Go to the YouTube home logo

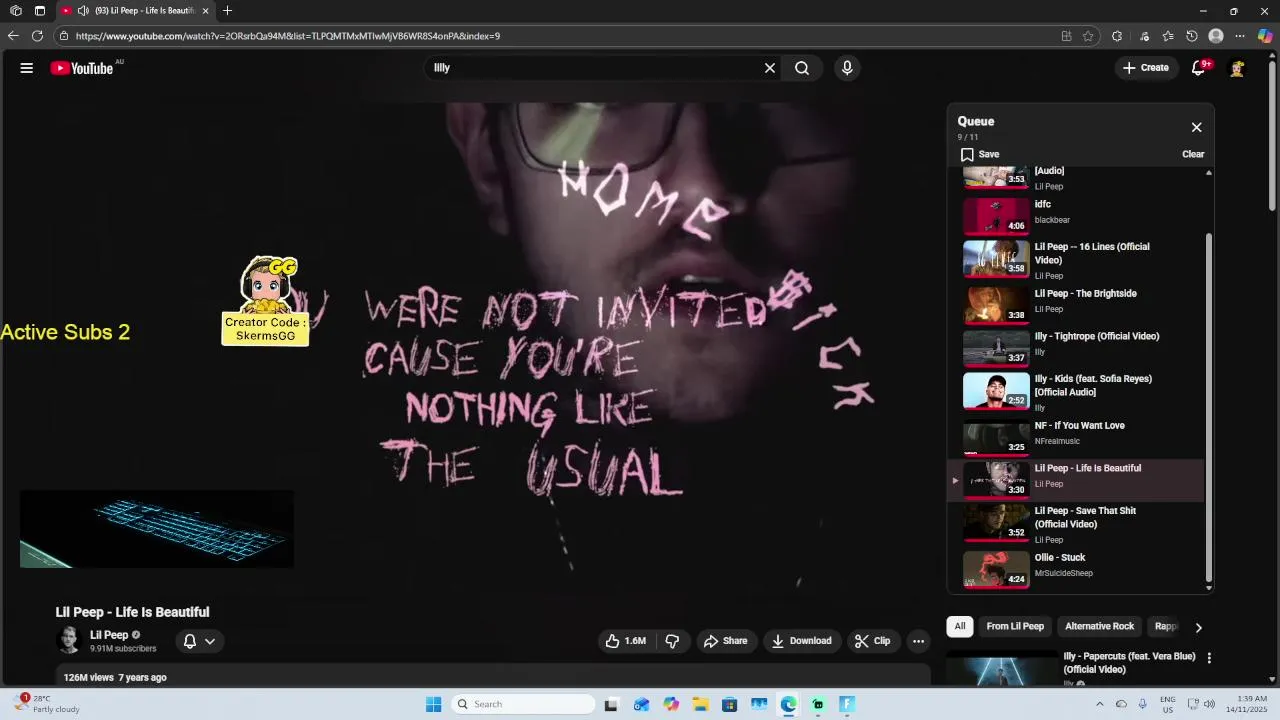(x=82, y=68)
